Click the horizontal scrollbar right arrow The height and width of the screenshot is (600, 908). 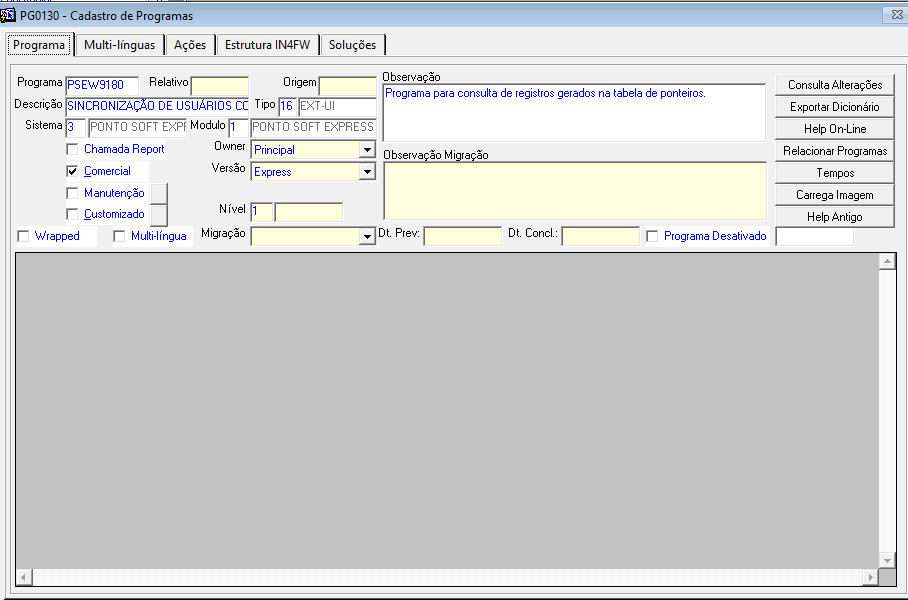pos(870,577)
